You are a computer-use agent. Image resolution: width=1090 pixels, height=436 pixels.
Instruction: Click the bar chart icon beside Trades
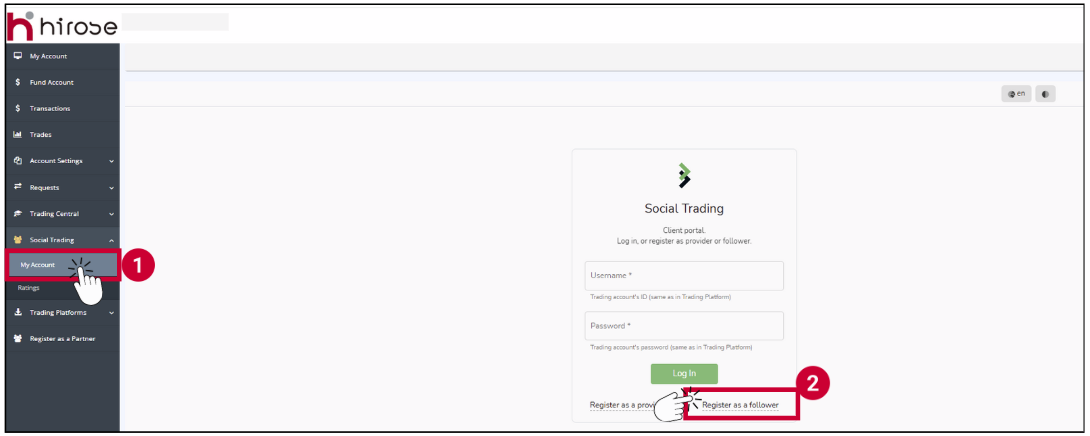coord(18,134)
